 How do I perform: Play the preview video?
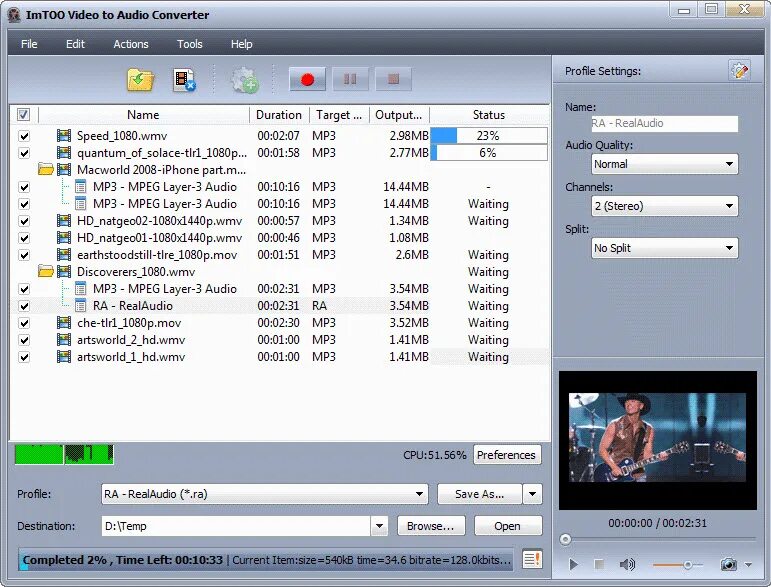click(x=573, y=564)
